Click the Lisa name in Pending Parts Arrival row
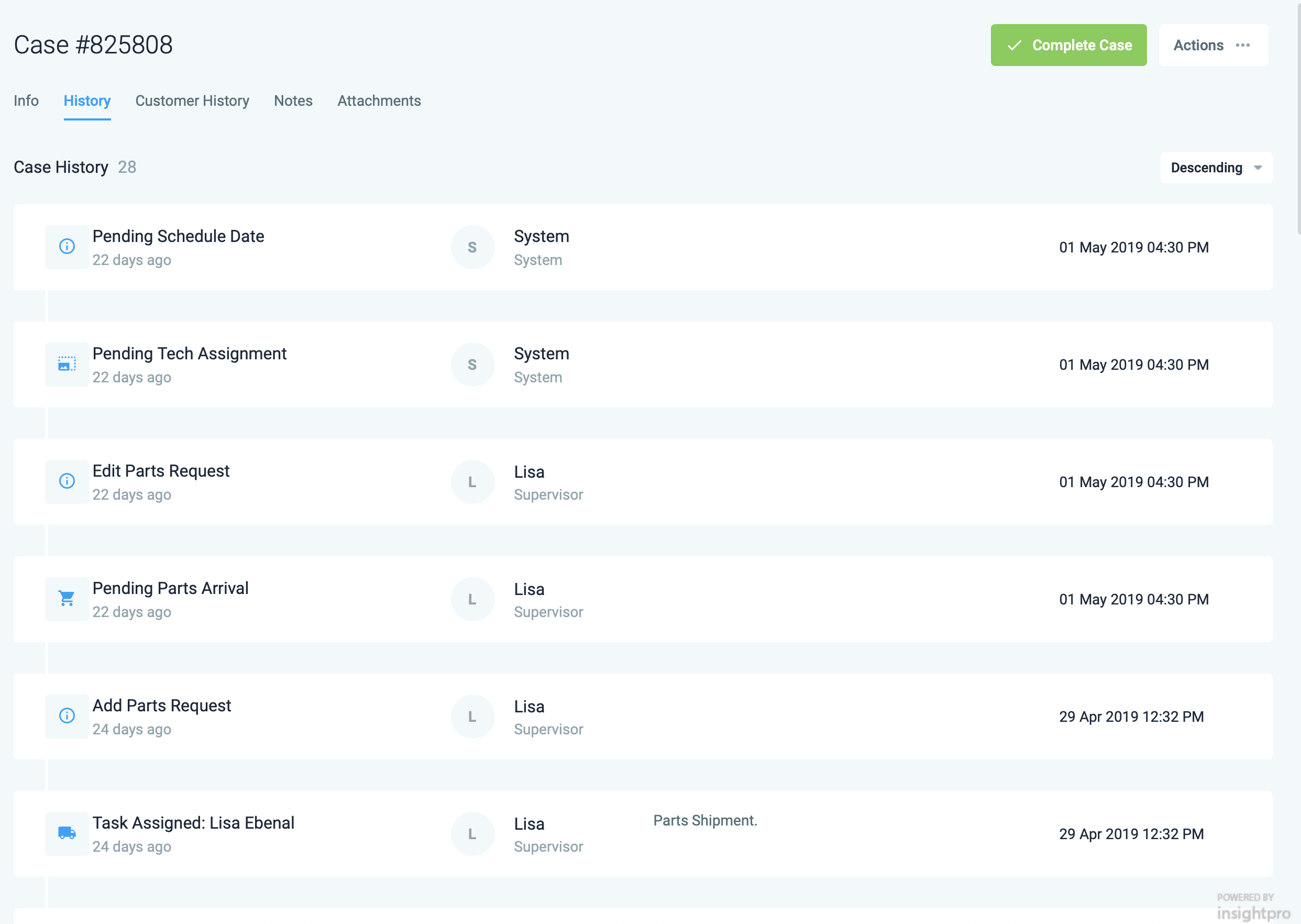The width and height of the screenshot is (1301, 924). tap(529, 589)
